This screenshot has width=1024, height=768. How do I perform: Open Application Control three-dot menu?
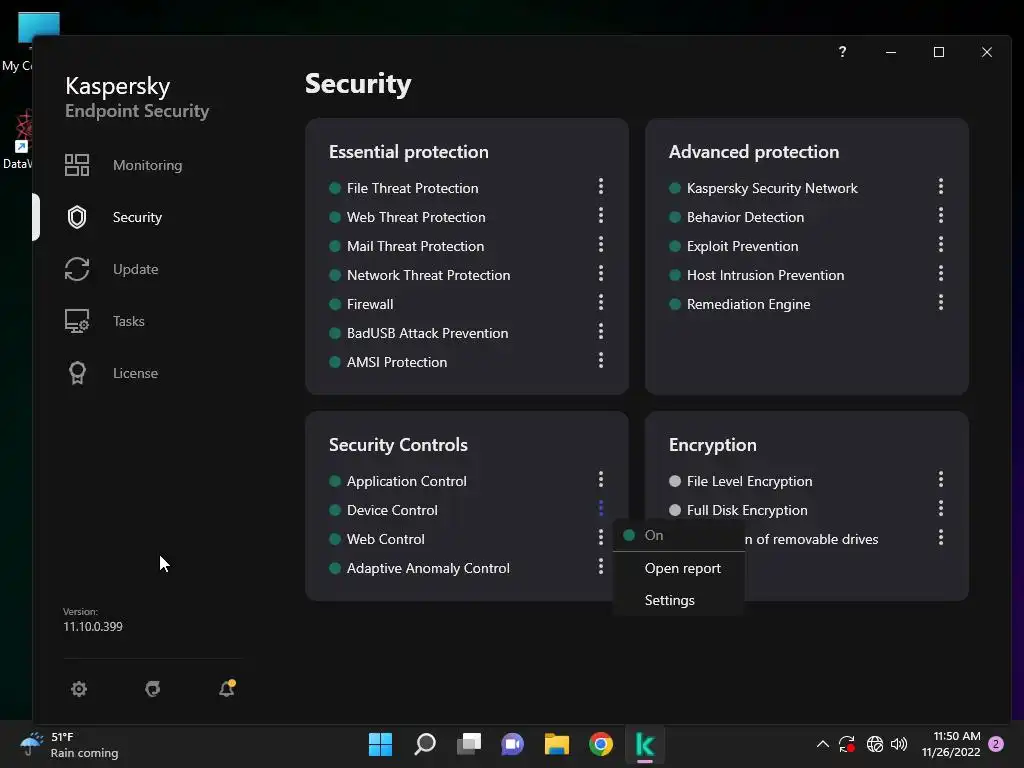[x=601, y=480]
